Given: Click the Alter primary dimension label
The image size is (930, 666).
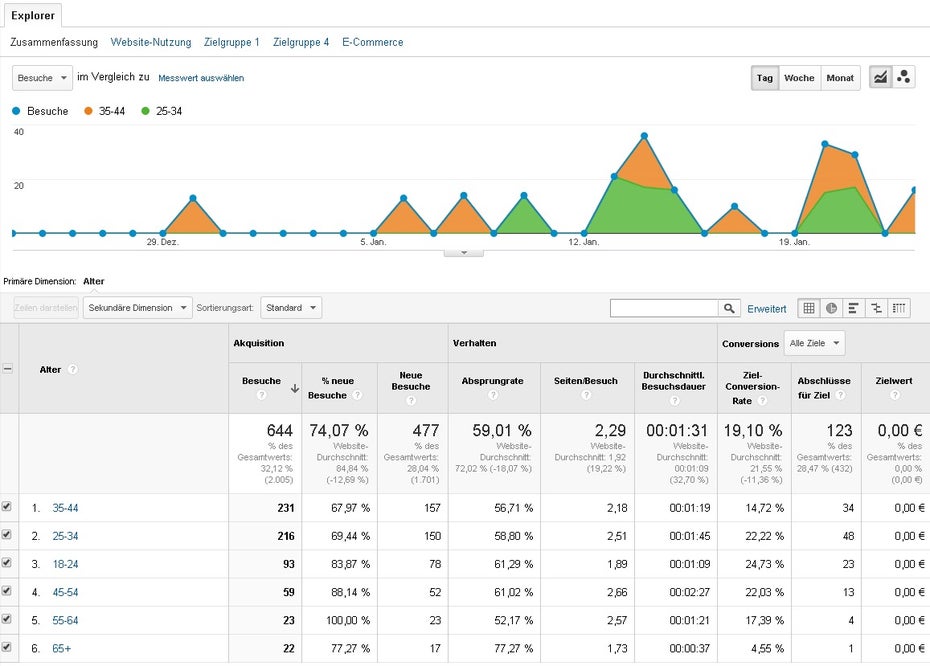Looking at the screenshot, I should coord(94,281).
